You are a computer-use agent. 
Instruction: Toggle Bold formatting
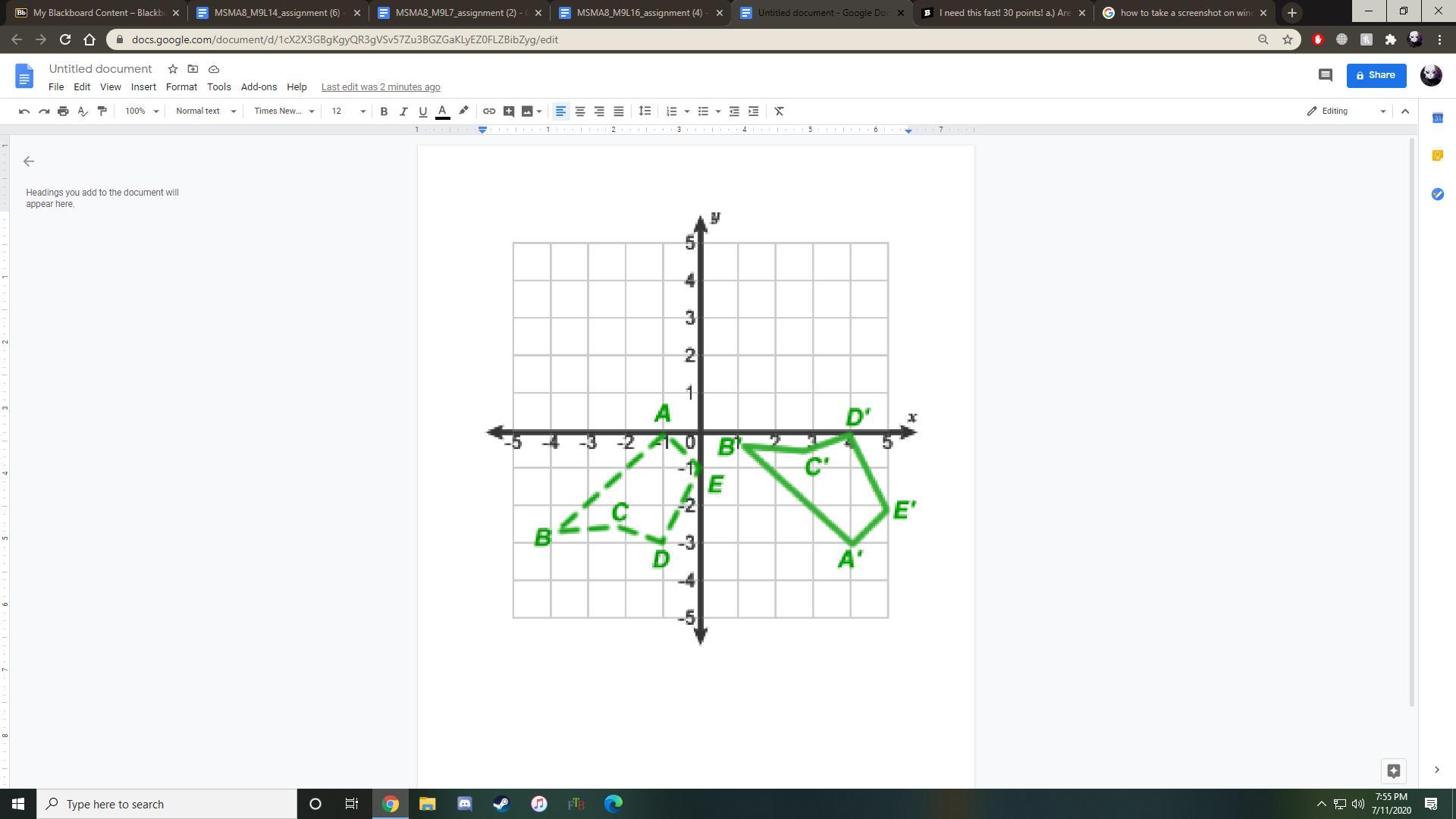tap(384, 111)
